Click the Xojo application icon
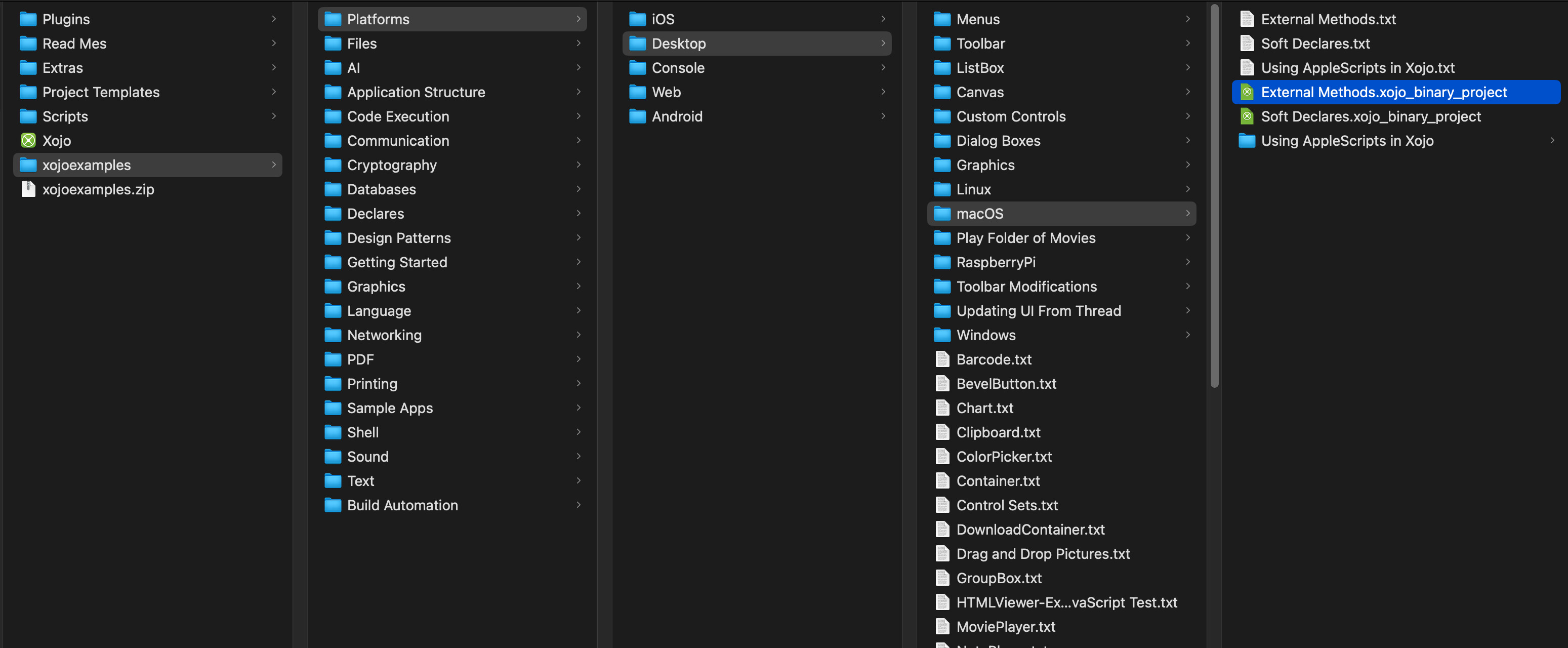This screenshot has width=1568, height=648. pos(28,141)
